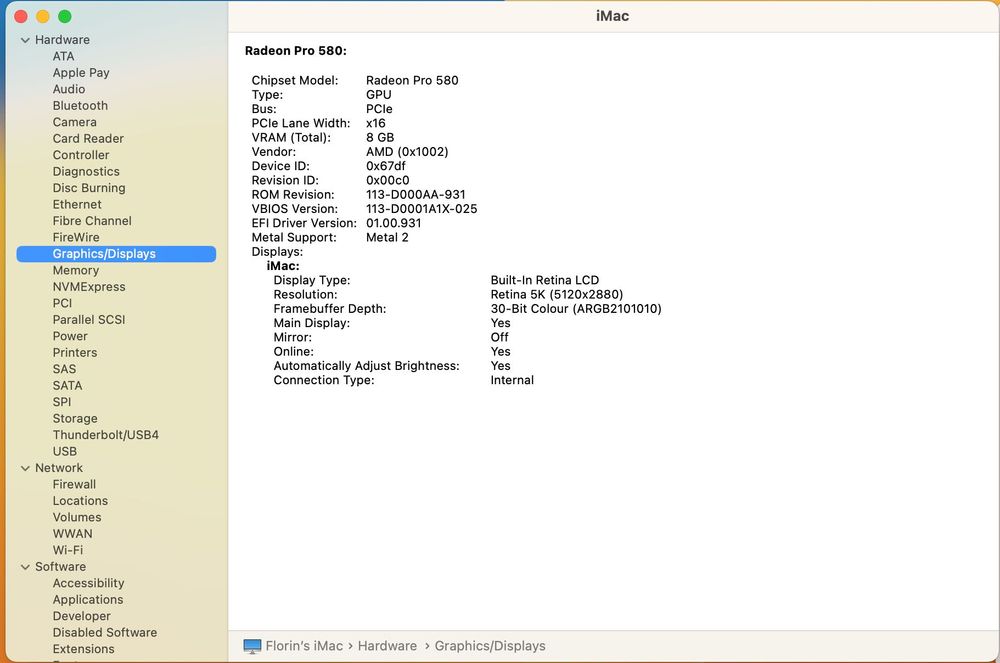The image size is (1000, 663).
Task: Click the EFI Driver Version 01.00.931
Action: pyautogui.click(x=393, y=223)
